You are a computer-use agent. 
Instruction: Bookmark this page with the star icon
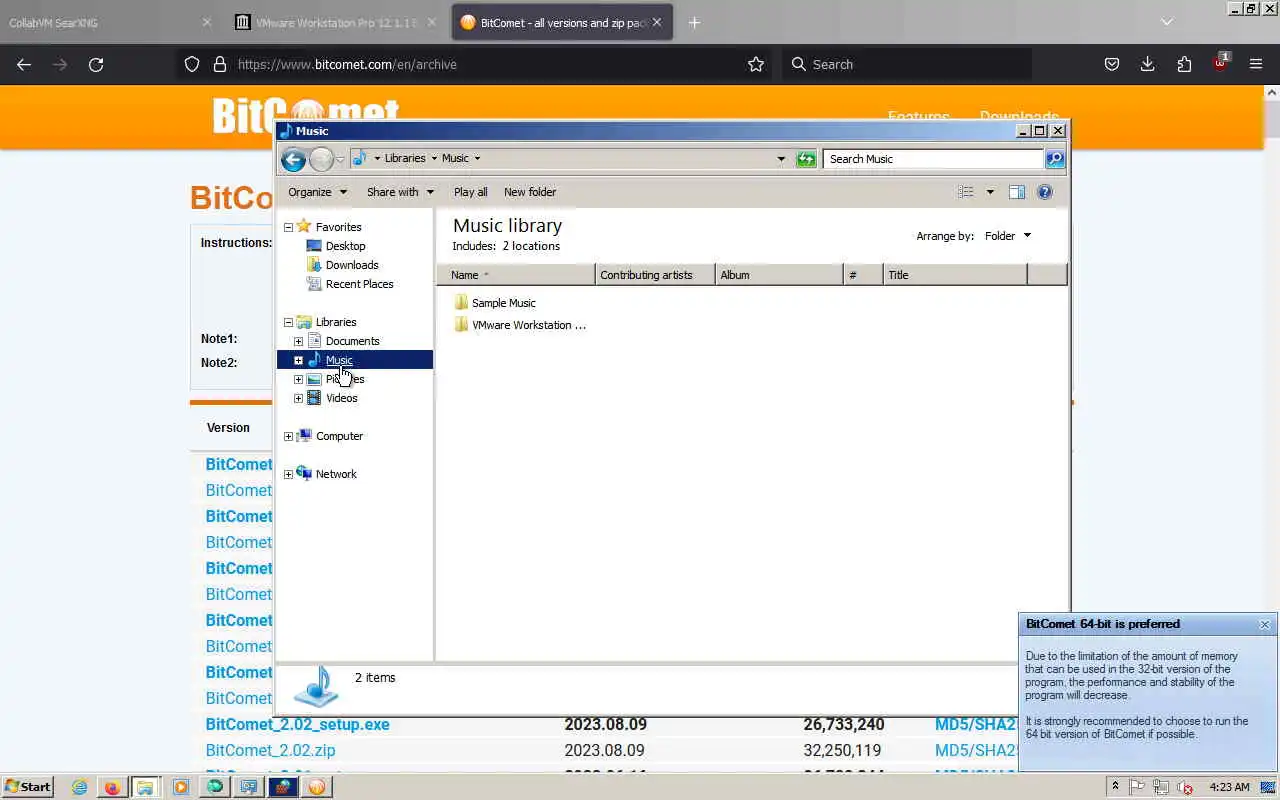[x=756, y=64]
